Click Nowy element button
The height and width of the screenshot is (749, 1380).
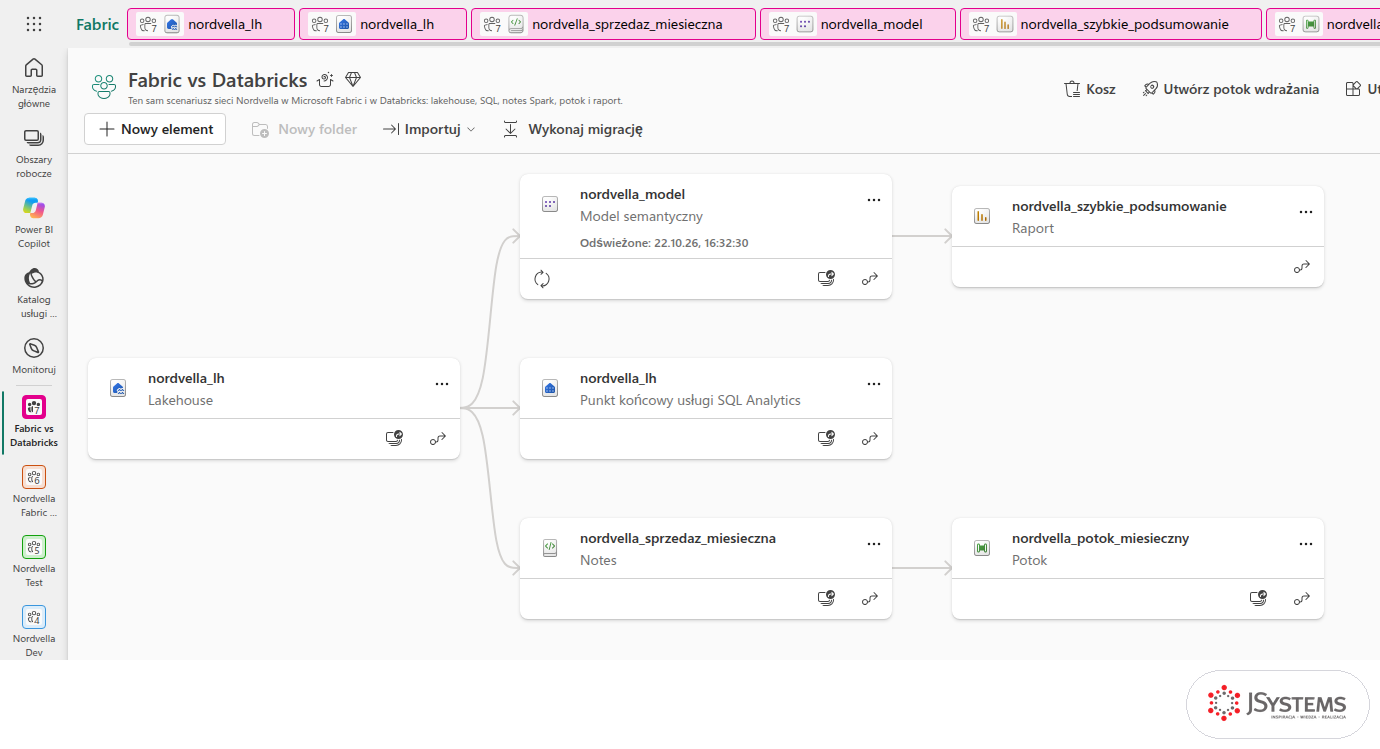pyautogui.click(x=155, y=129)
